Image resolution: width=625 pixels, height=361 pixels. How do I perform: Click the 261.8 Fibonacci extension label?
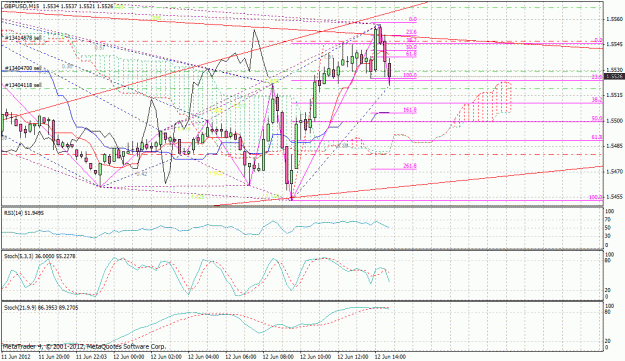(x=410, y=166)
